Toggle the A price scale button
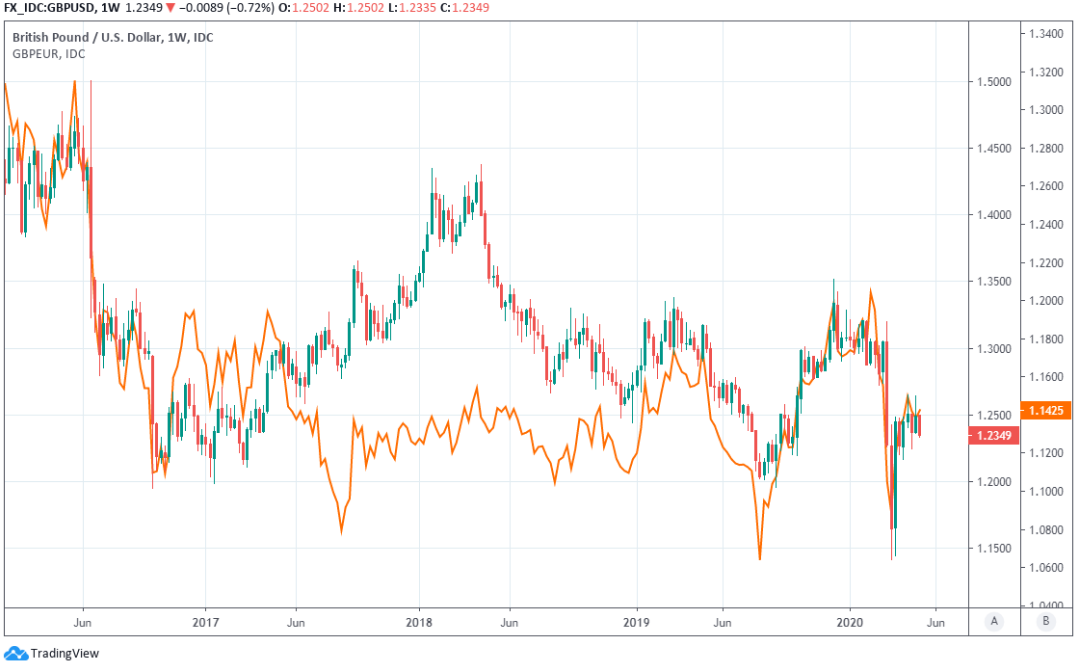Image resolution: width=1075 pixels, height=663 pixels. 993,621
